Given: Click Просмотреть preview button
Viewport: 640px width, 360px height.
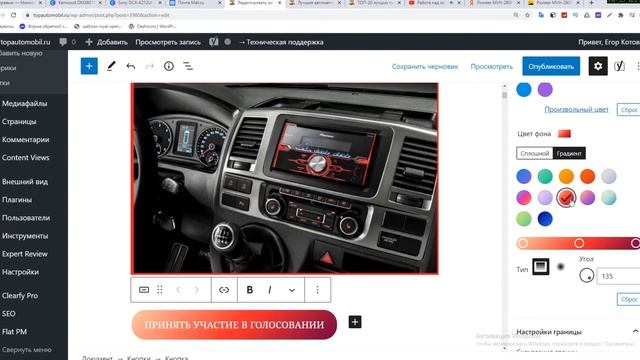Looking at the screenshot, I should coord(491,66).
